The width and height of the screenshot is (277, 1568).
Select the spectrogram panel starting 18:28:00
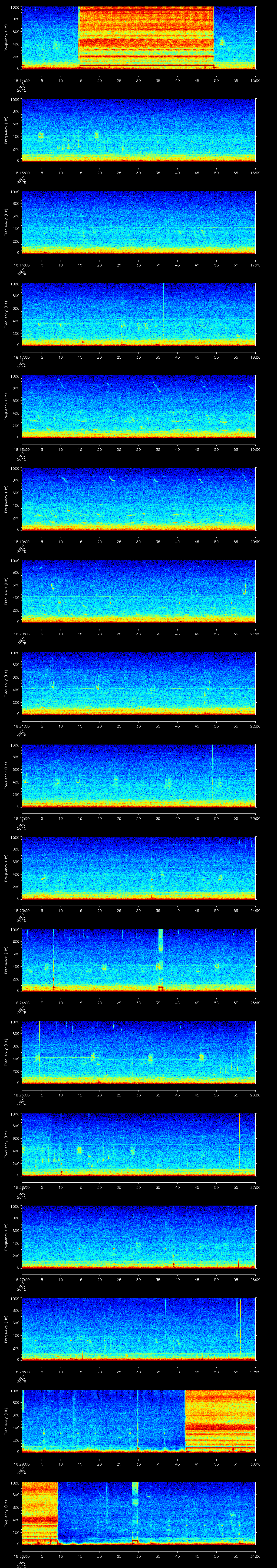[139, 1329]
